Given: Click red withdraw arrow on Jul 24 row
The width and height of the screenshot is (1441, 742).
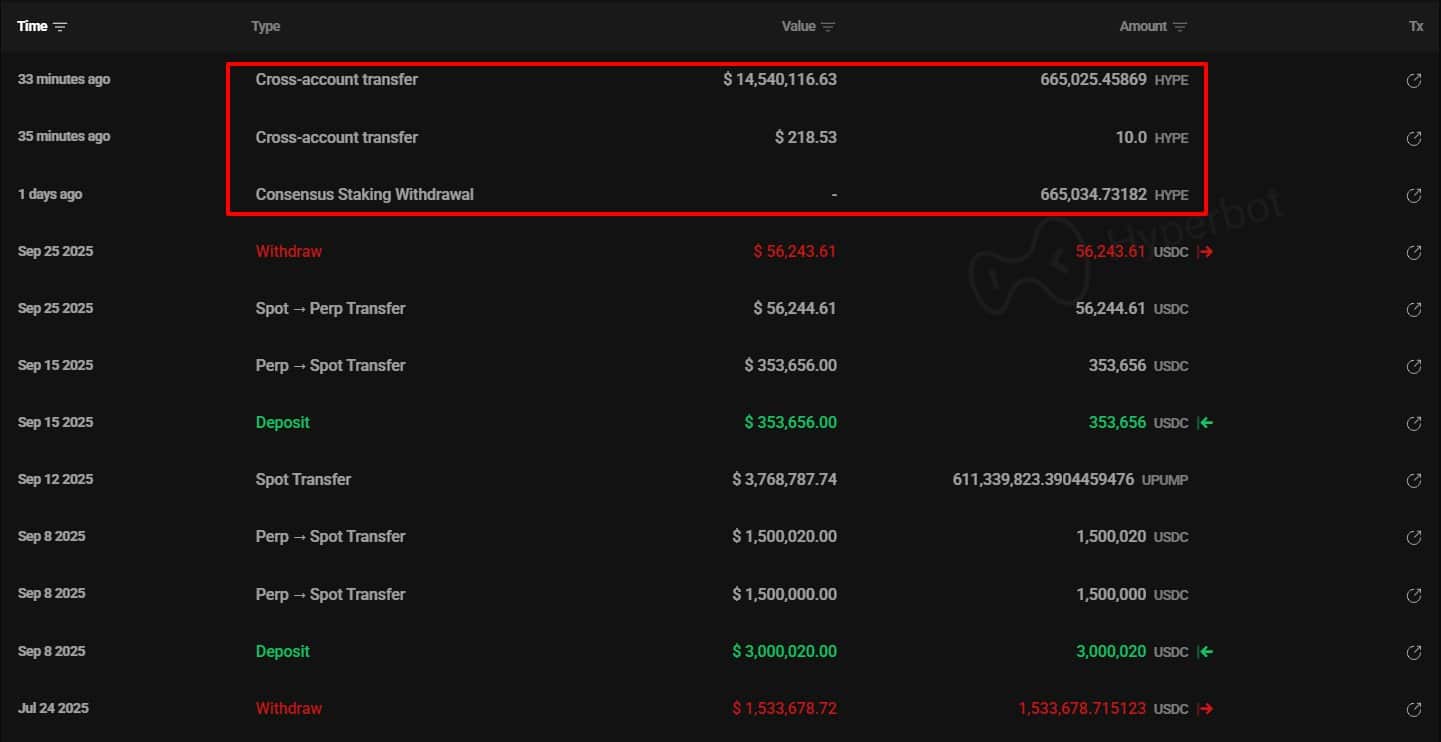Looking at the screenshot, I should pyautogui.click(x=1204, y=708).
